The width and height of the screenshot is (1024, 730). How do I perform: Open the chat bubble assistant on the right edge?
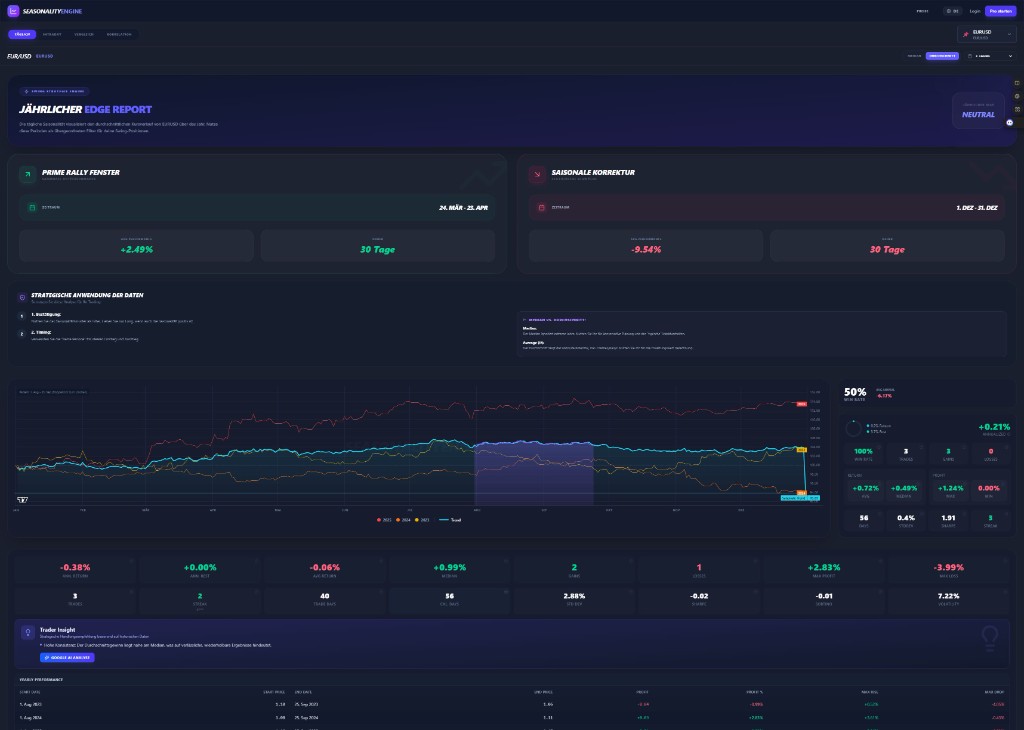point(1011,122)
